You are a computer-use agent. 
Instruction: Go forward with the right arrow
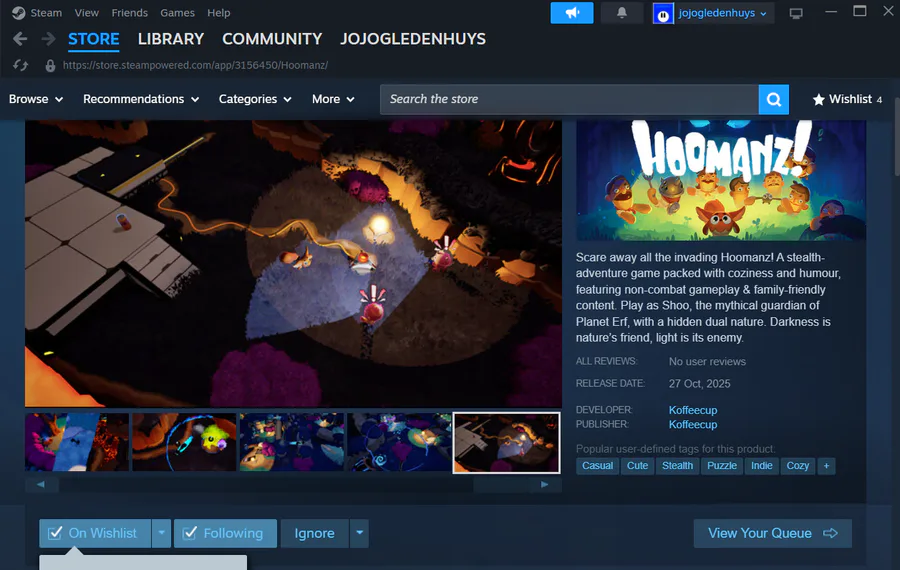pos(48,38)
